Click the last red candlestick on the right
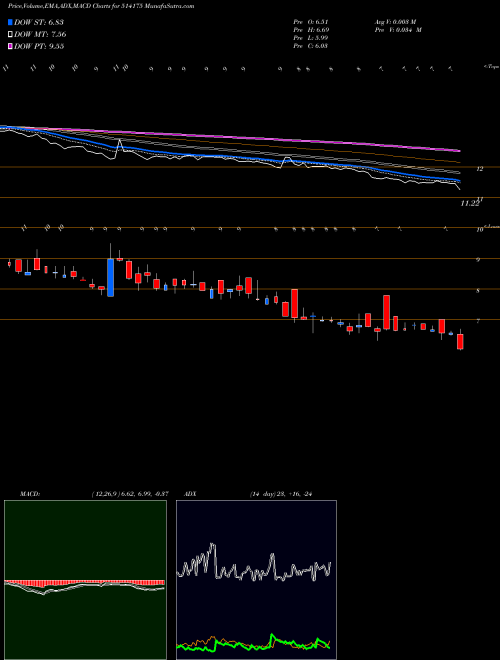This screenshot has width=500, height=660. tap(460, 342)
